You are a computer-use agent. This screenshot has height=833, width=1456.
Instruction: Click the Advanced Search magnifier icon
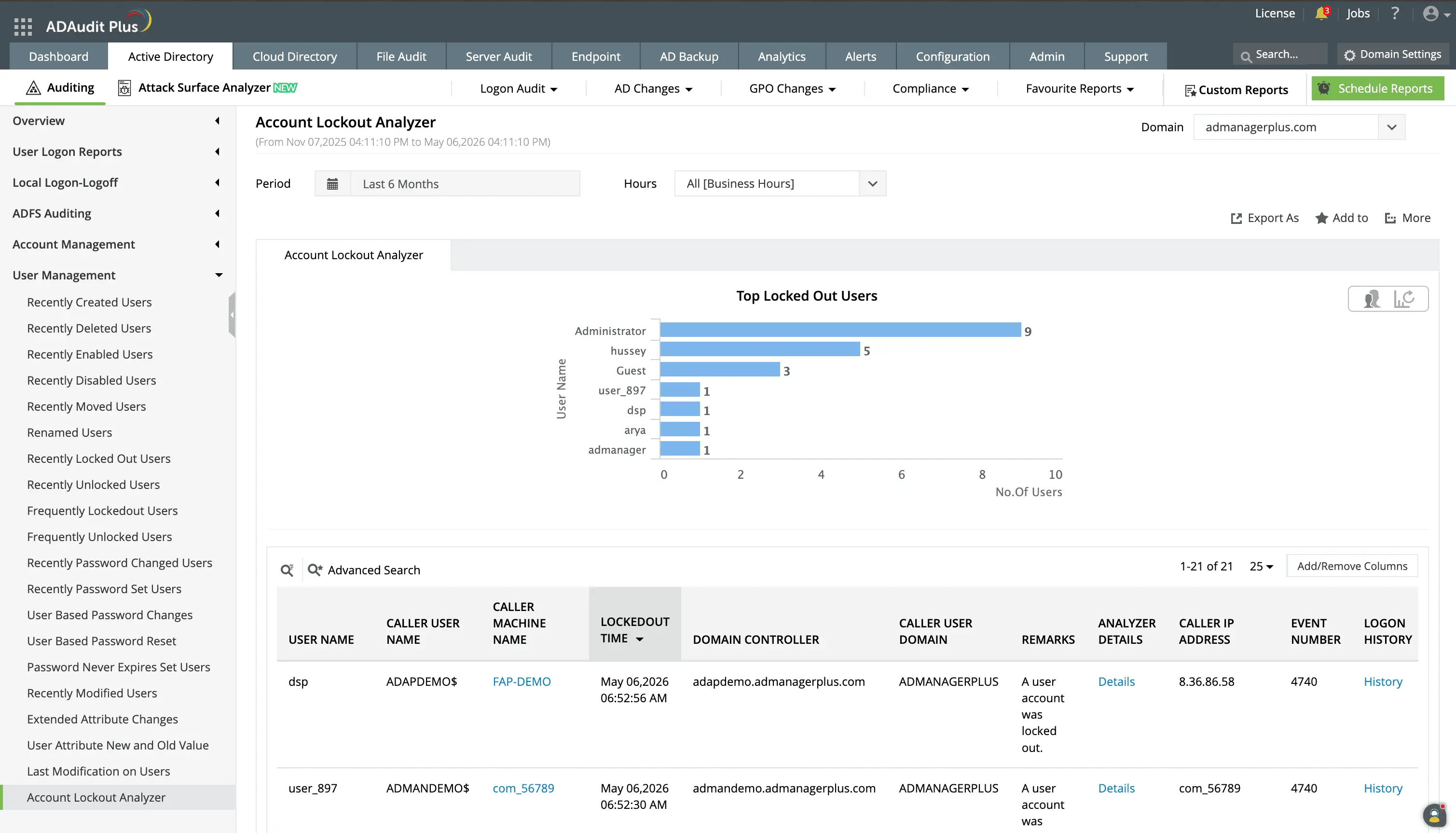315,570
